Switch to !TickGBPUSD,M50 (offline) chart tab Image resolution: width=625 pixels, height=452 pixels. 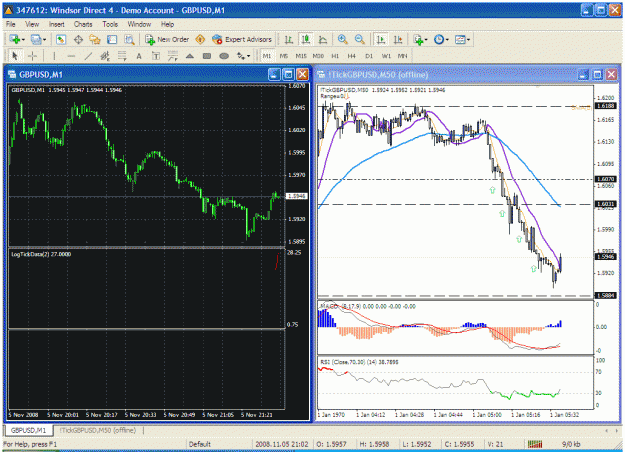(x=98, y=430)
